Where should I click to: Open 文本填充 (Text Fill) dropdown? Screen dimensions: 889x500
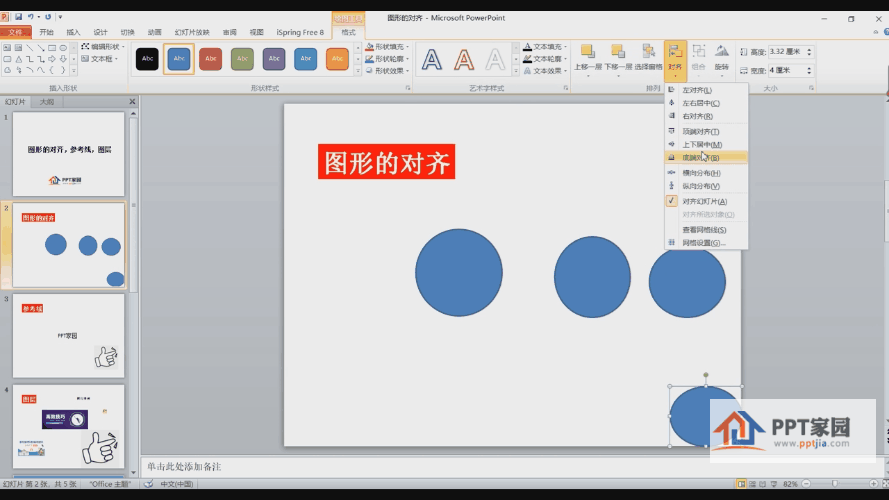click(545, 46)
